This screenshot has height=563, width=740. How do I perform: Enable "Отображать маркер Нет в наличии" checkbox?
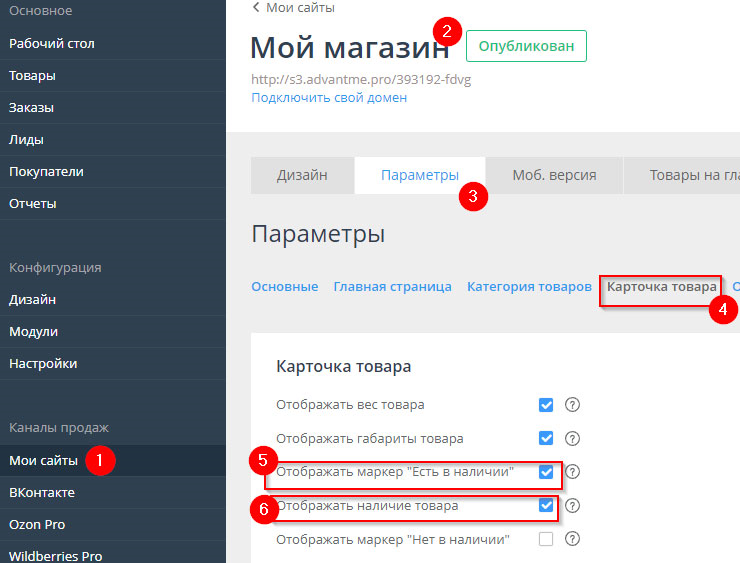click(546, 539)
